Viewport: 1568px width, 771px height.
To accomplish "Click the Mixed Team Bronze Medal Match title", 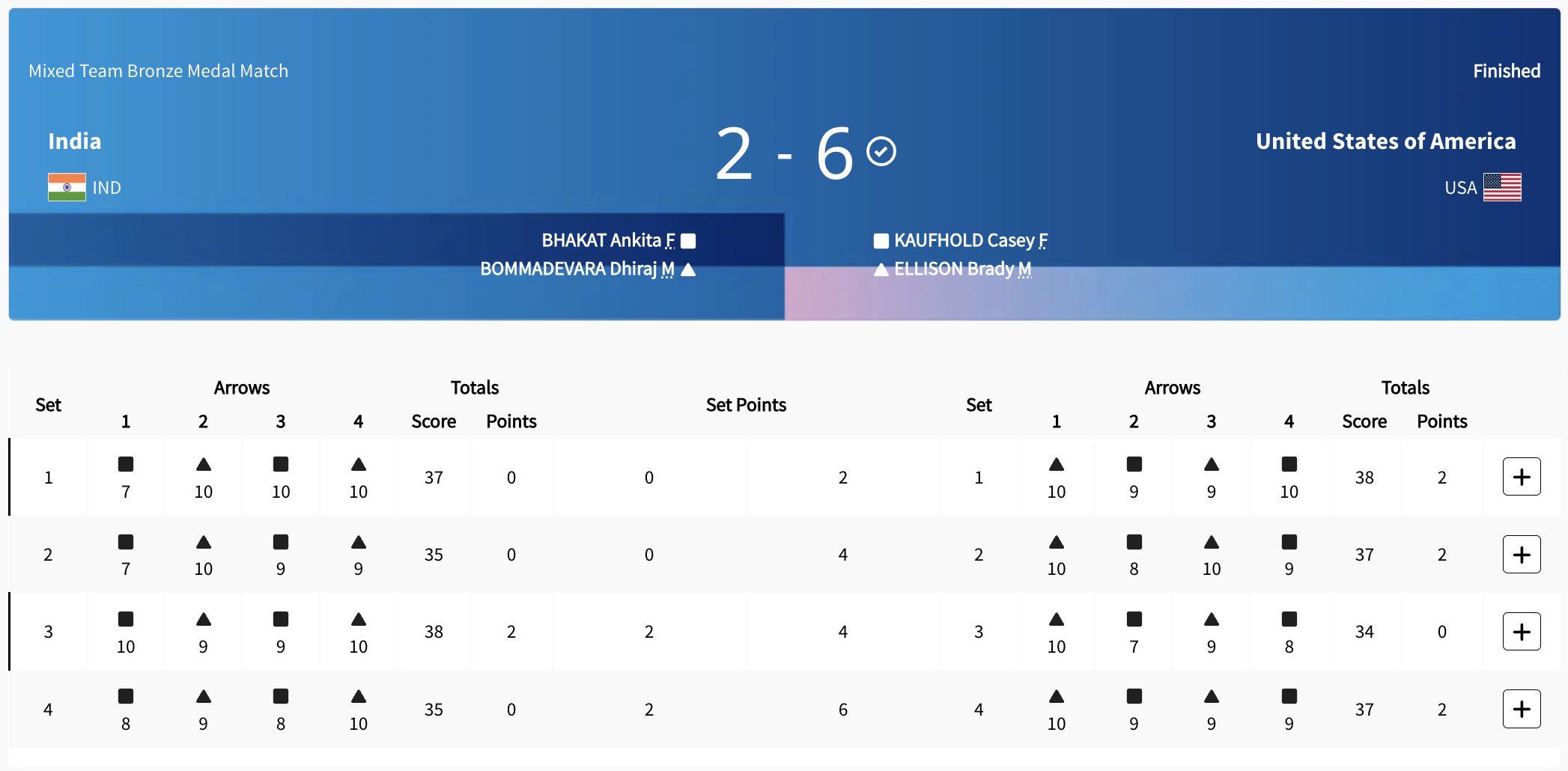I will 158,71.
